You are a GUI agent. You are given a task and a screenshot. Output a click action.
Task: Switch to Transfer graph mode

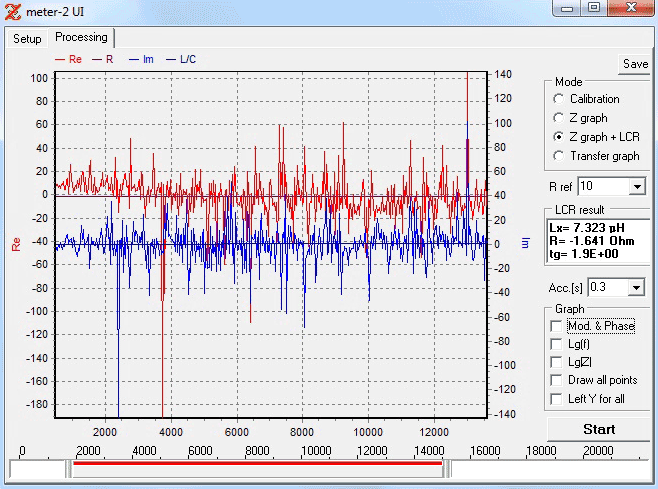click(x=558, y=156)
